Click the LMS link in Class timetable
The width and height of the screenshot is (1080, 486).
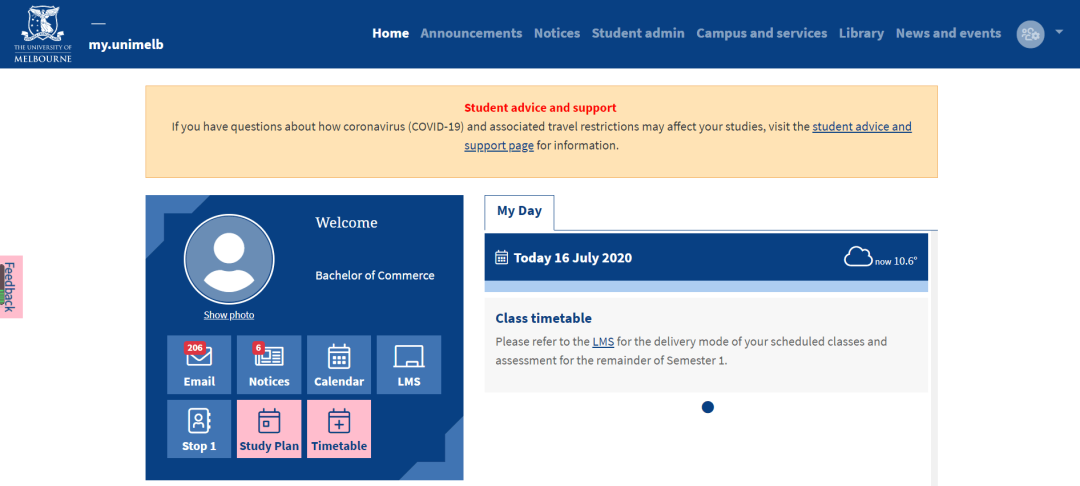point(603,341)
